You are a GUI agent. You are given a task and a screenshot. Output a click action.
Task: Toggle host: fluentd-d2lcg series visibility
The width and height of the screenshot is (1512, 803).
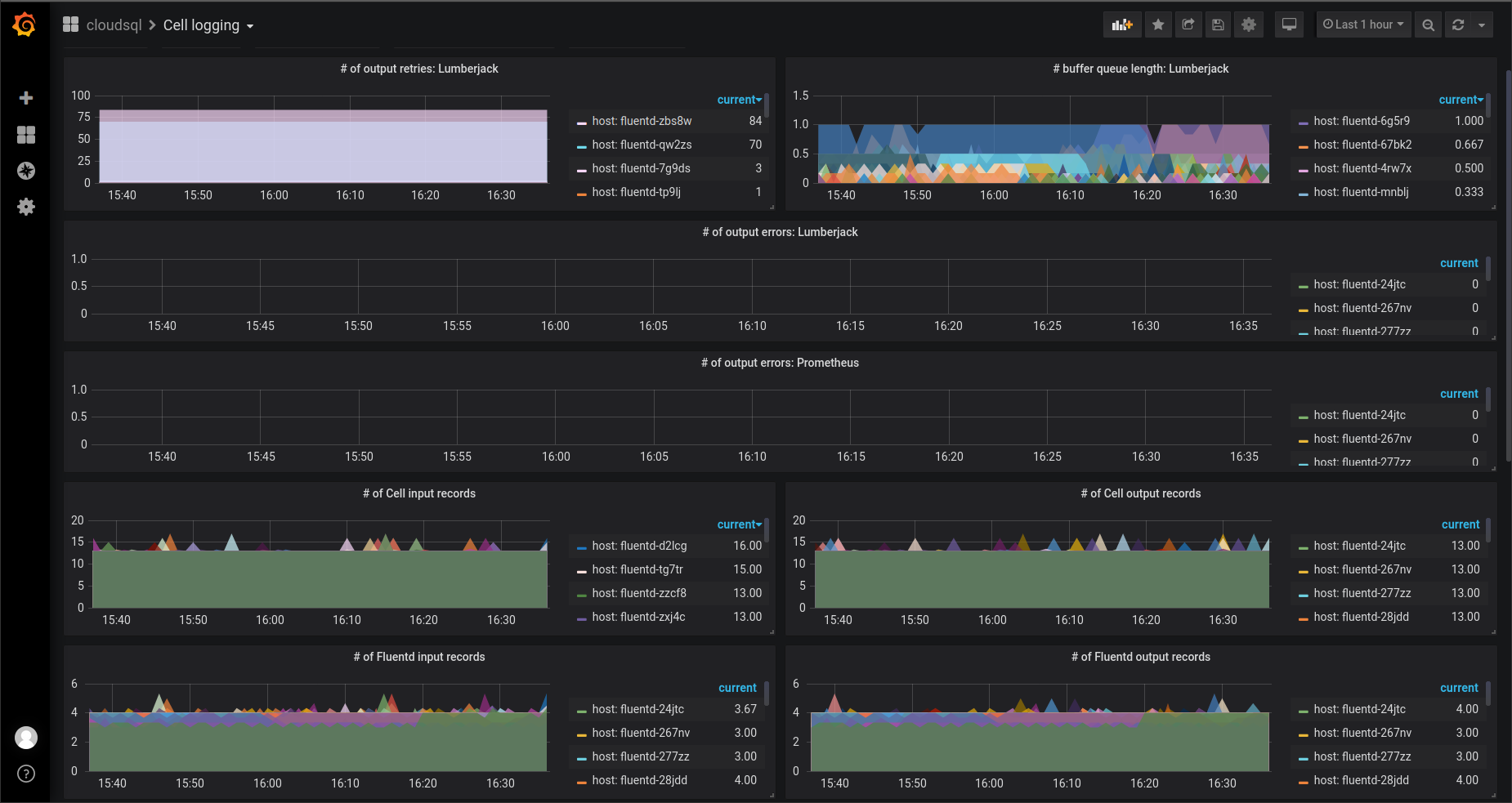pyautogui.click(x=639, y=546)
